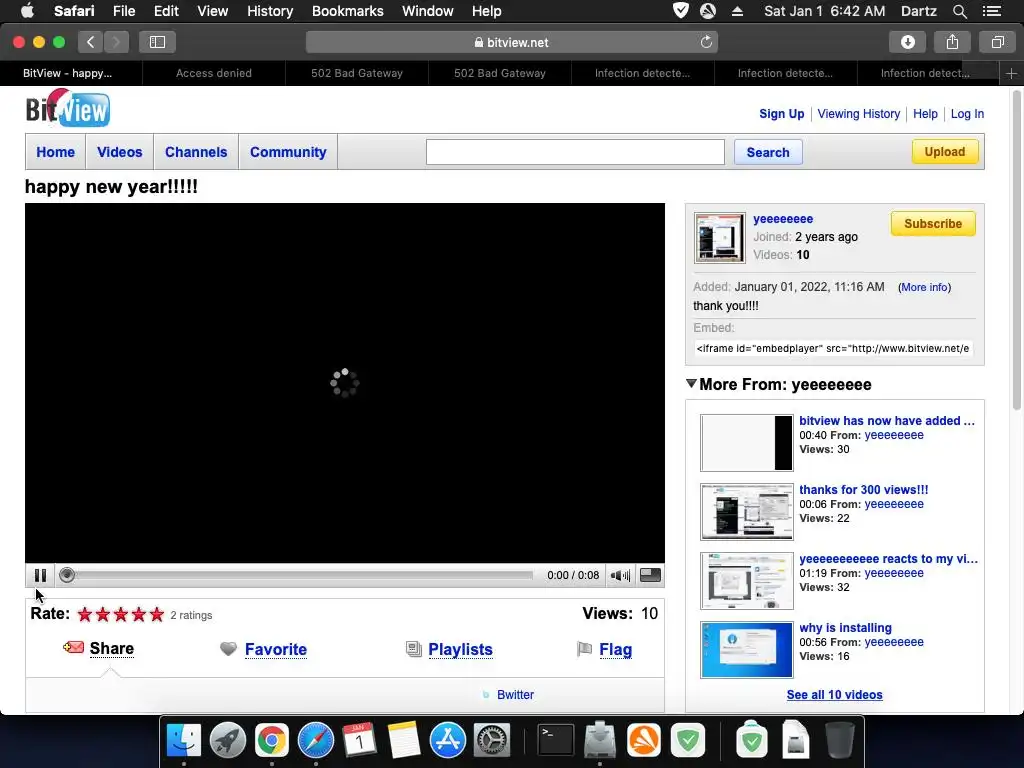Screen dimensions: 1024x768
Task: Open Terminal from the Dock
Action: (x=555, y=741)
